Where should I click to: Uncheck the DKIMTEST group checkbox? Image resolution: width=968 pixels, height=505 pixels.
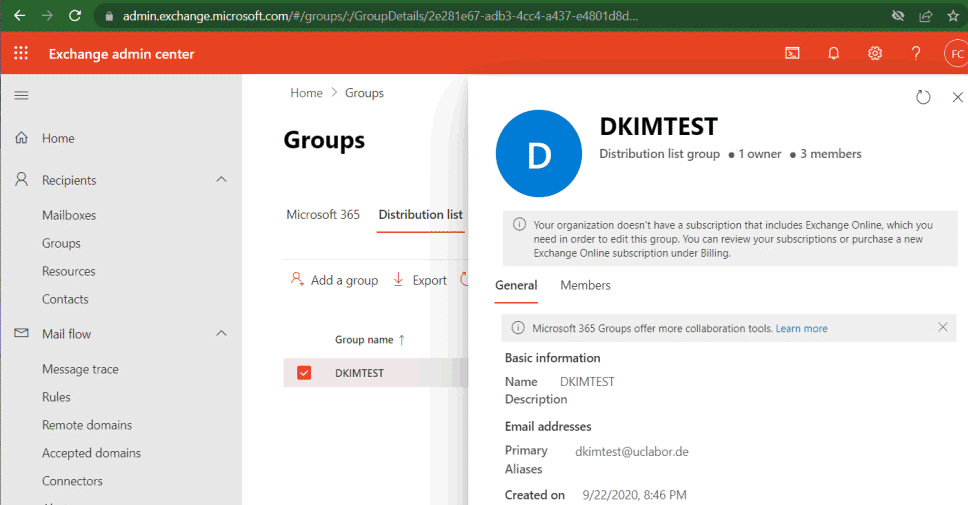[304, 373]
